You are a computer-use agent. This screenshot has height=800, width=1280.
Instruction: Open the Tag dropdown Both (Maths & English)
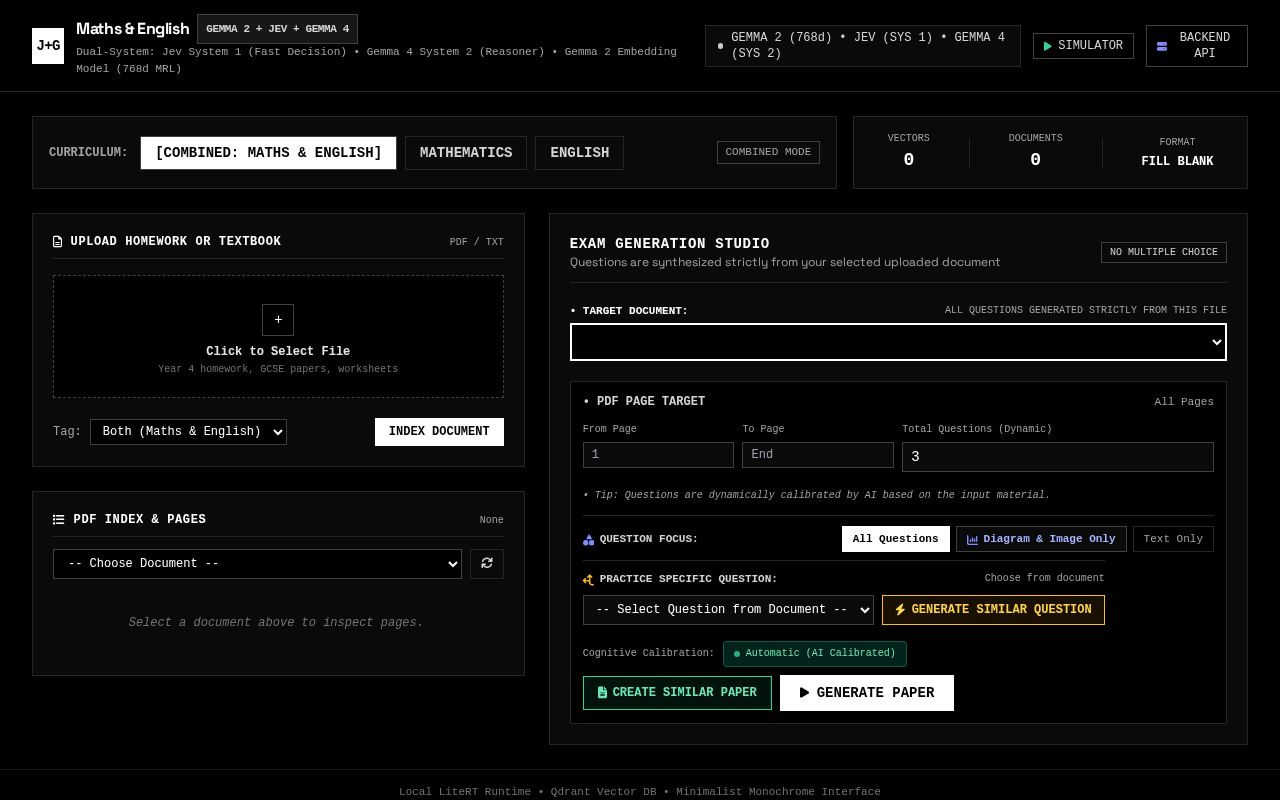[x=188, y=432]
